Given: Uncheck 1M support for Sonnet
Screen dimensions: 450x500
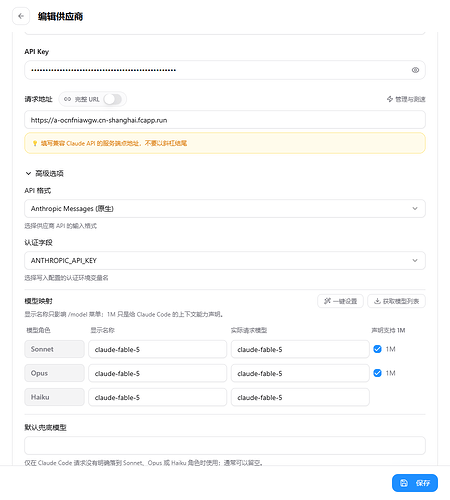Looking at the screenshot, I should click(x=377, y=349).
